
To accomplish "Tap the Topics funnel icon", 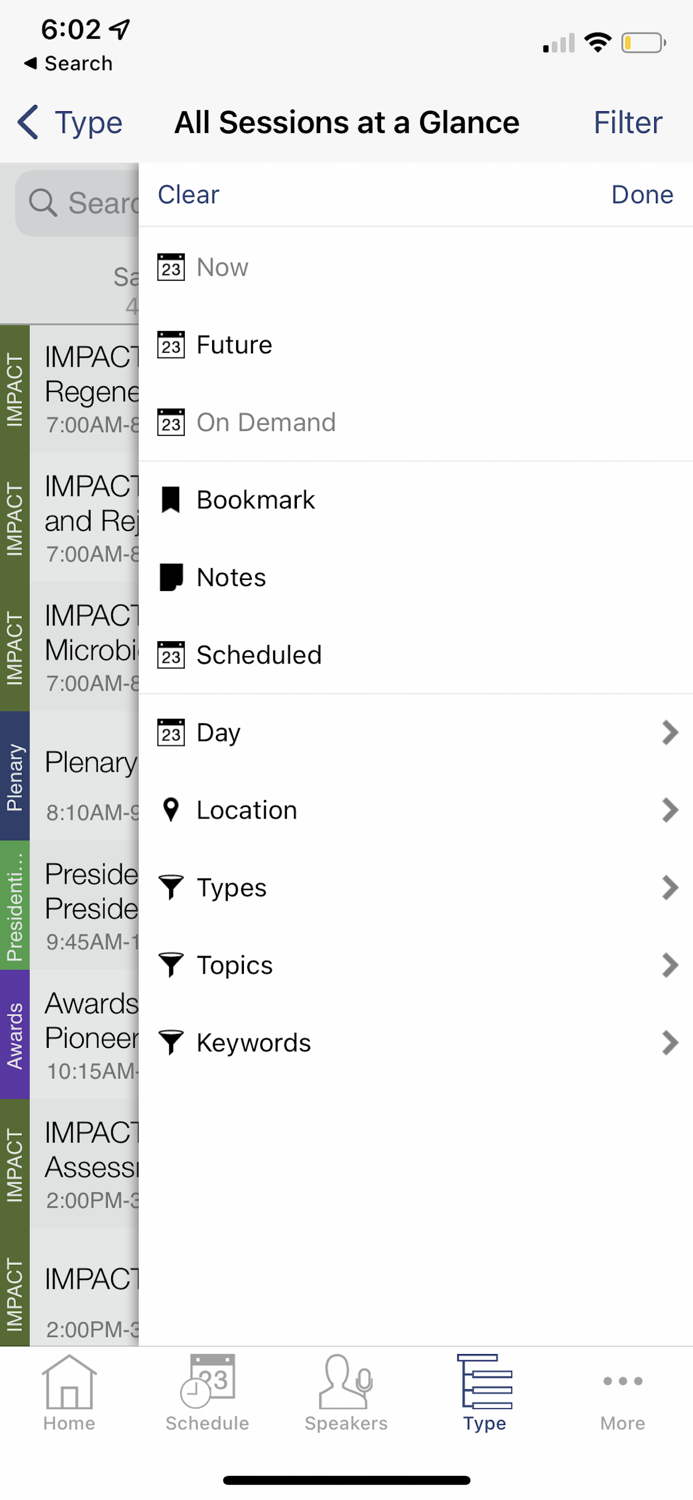I will 171,965.
